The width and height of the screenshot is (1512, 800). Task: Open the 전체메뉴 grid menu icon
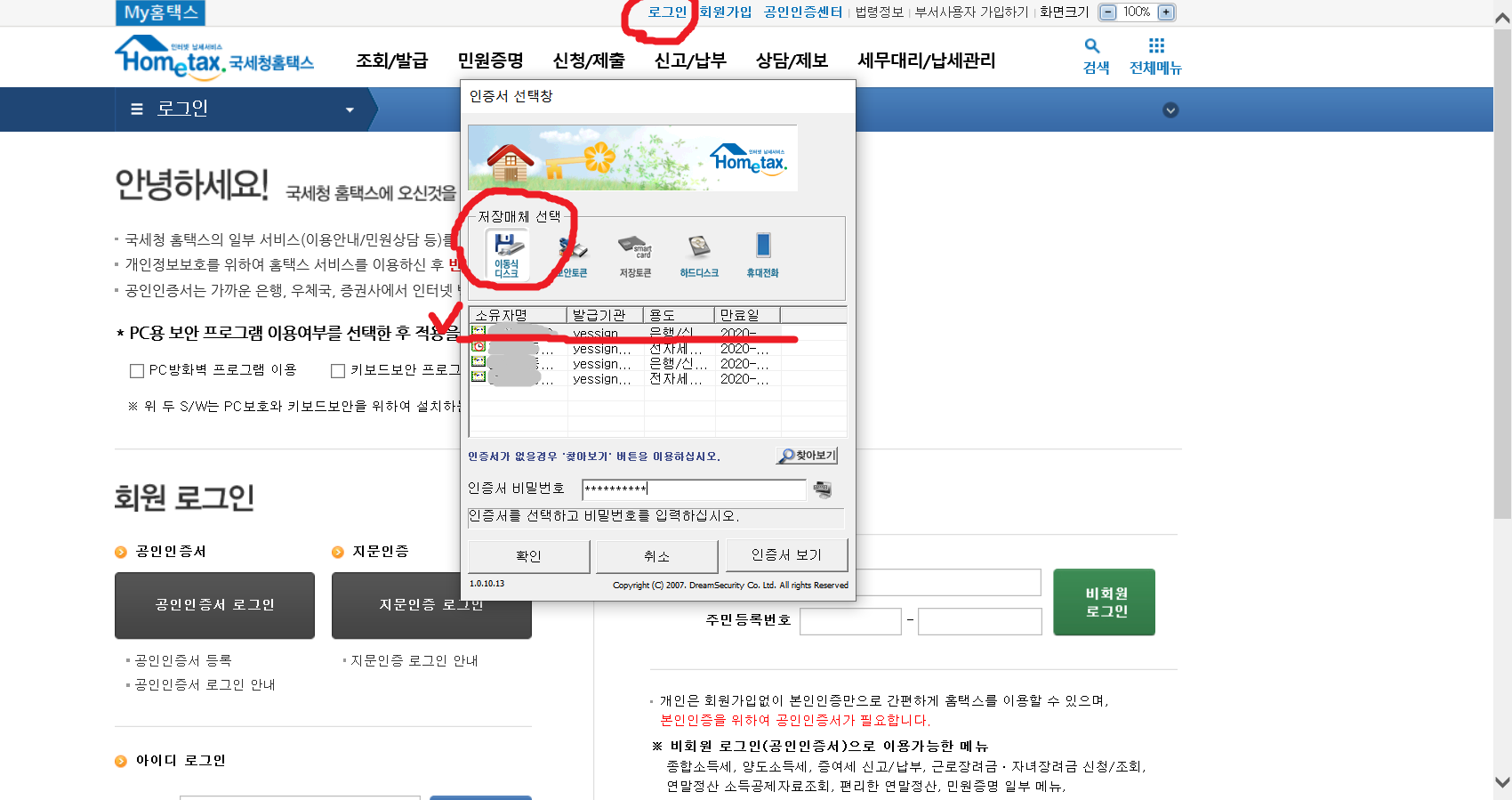coord(1155,56)
